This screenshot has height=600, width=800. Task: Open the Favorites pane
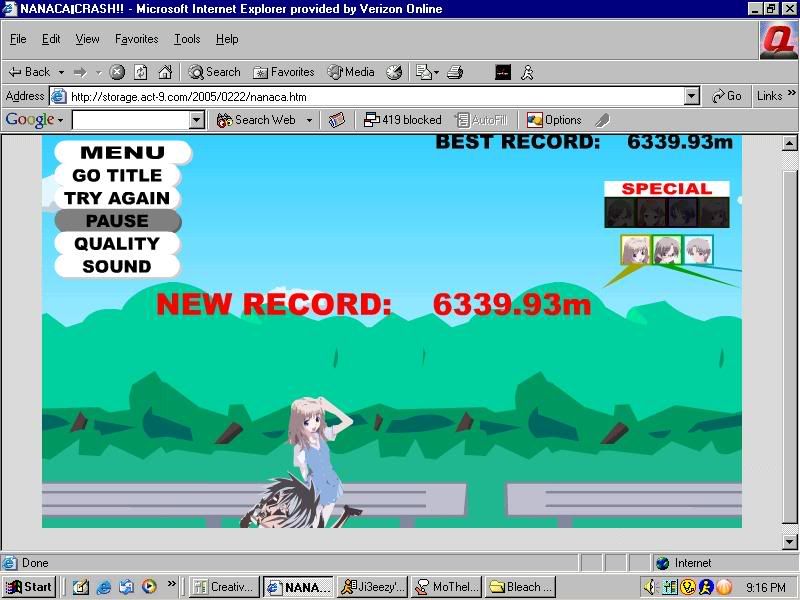pyautogui.click(x=284, y=72)
